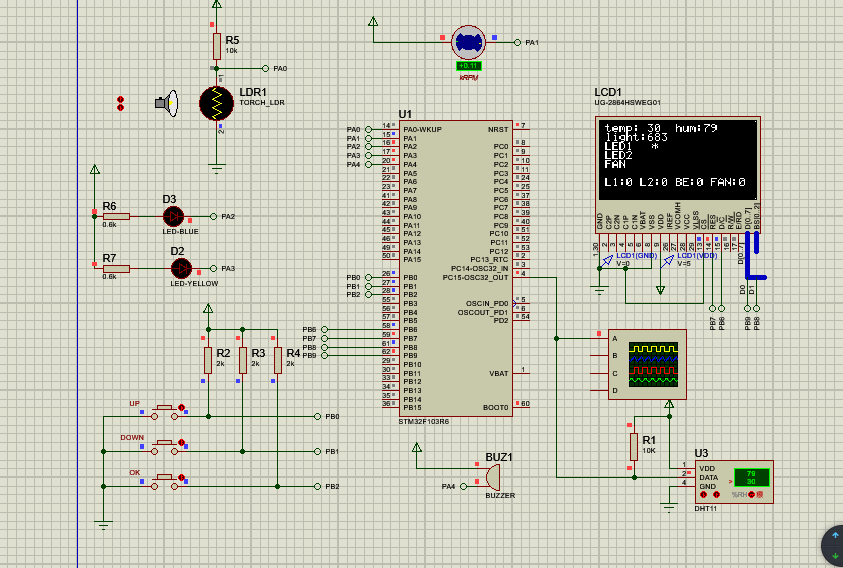Image resolution: width=843 pixels, height=568 pixels.
Task: Click the DHT11 green value display
Action: click(752, 478)
